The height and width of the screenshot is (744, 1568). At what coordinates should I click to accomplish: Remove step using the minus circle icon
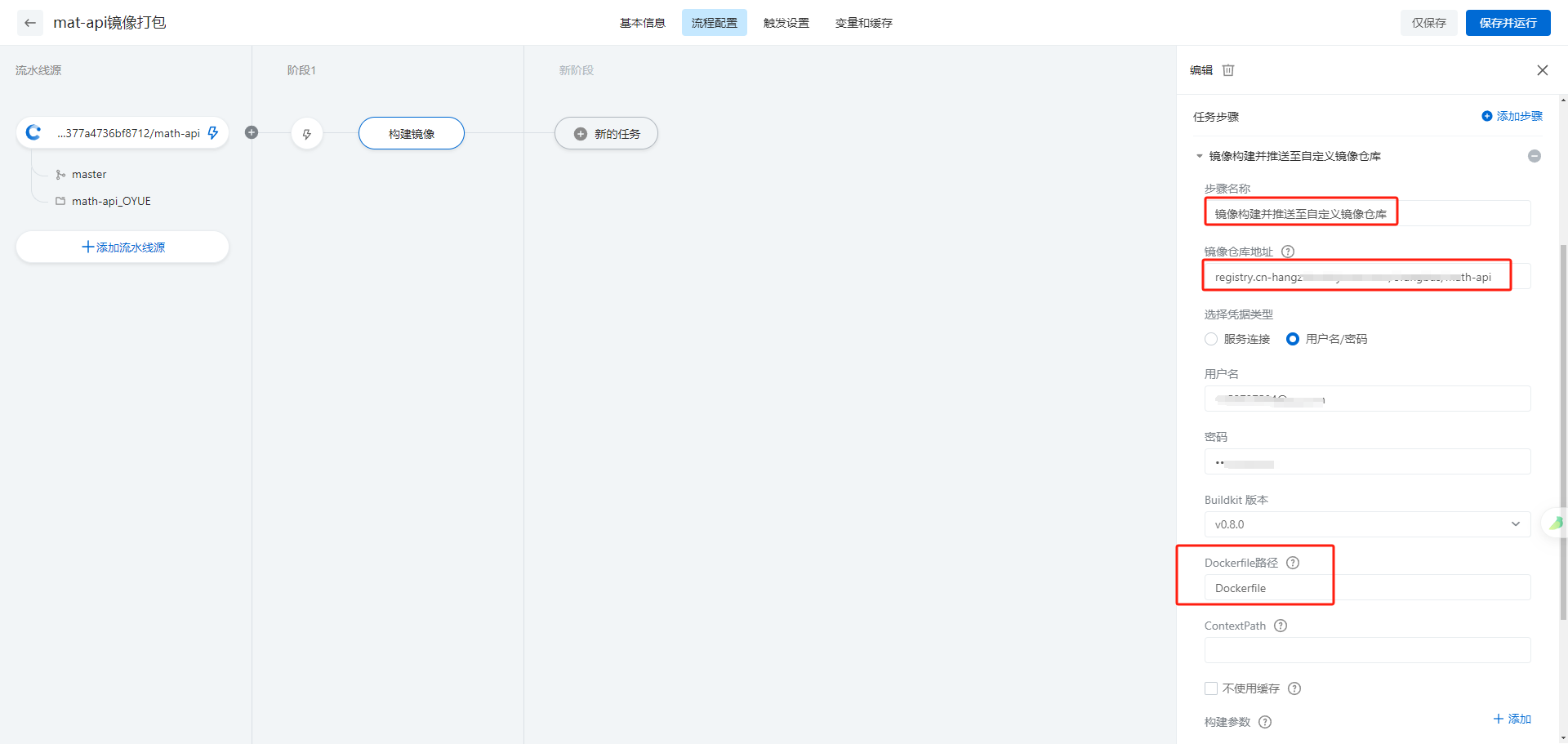[x=1535, y=156]
